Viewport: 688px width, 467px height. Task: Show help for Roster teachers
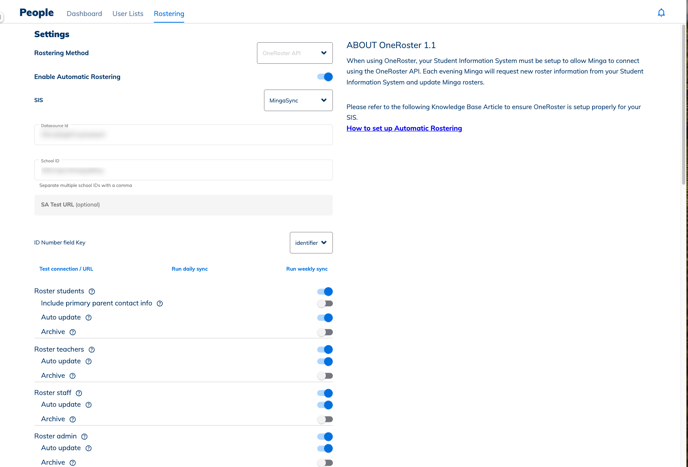(x=92, y=350)
